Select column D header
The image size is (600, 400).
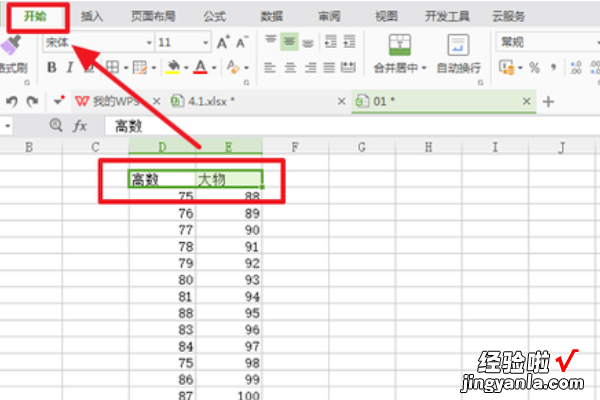click(x=162, y=147)
